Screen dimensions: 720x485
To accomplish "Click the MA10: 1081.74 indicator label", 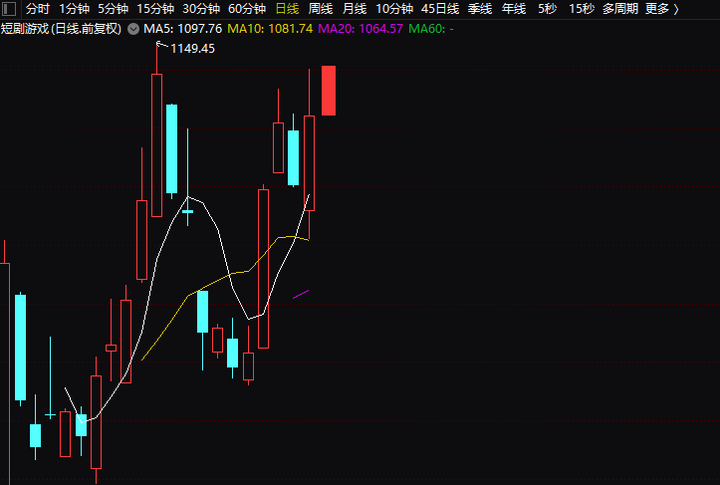I will (x=270, y=29).
